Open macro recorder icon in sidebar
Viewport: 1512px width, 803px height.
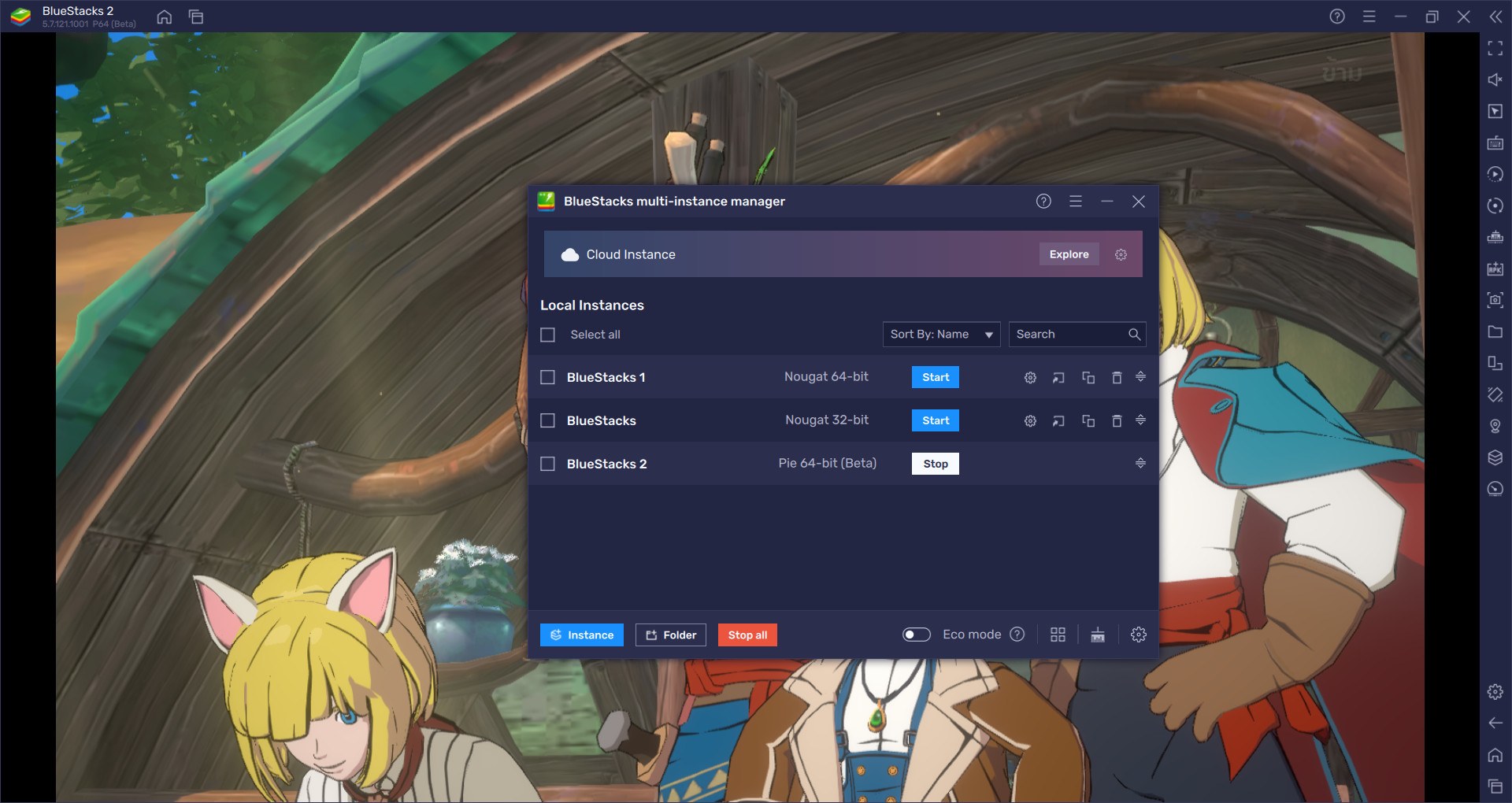pos(1495,174)
